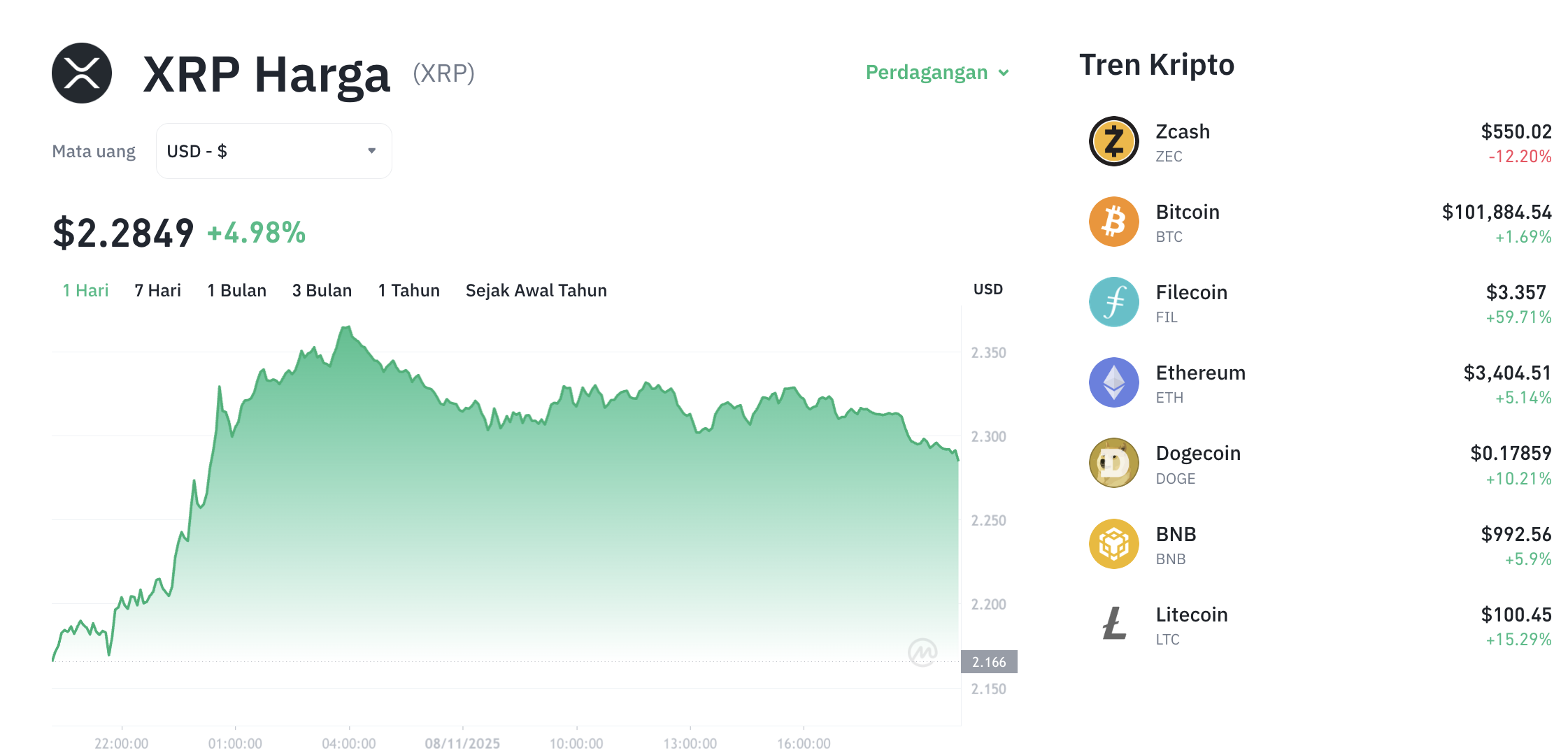The image size is (1568, 755).
Task: Select the Litecoin icon
Action: pos(1113,624)
